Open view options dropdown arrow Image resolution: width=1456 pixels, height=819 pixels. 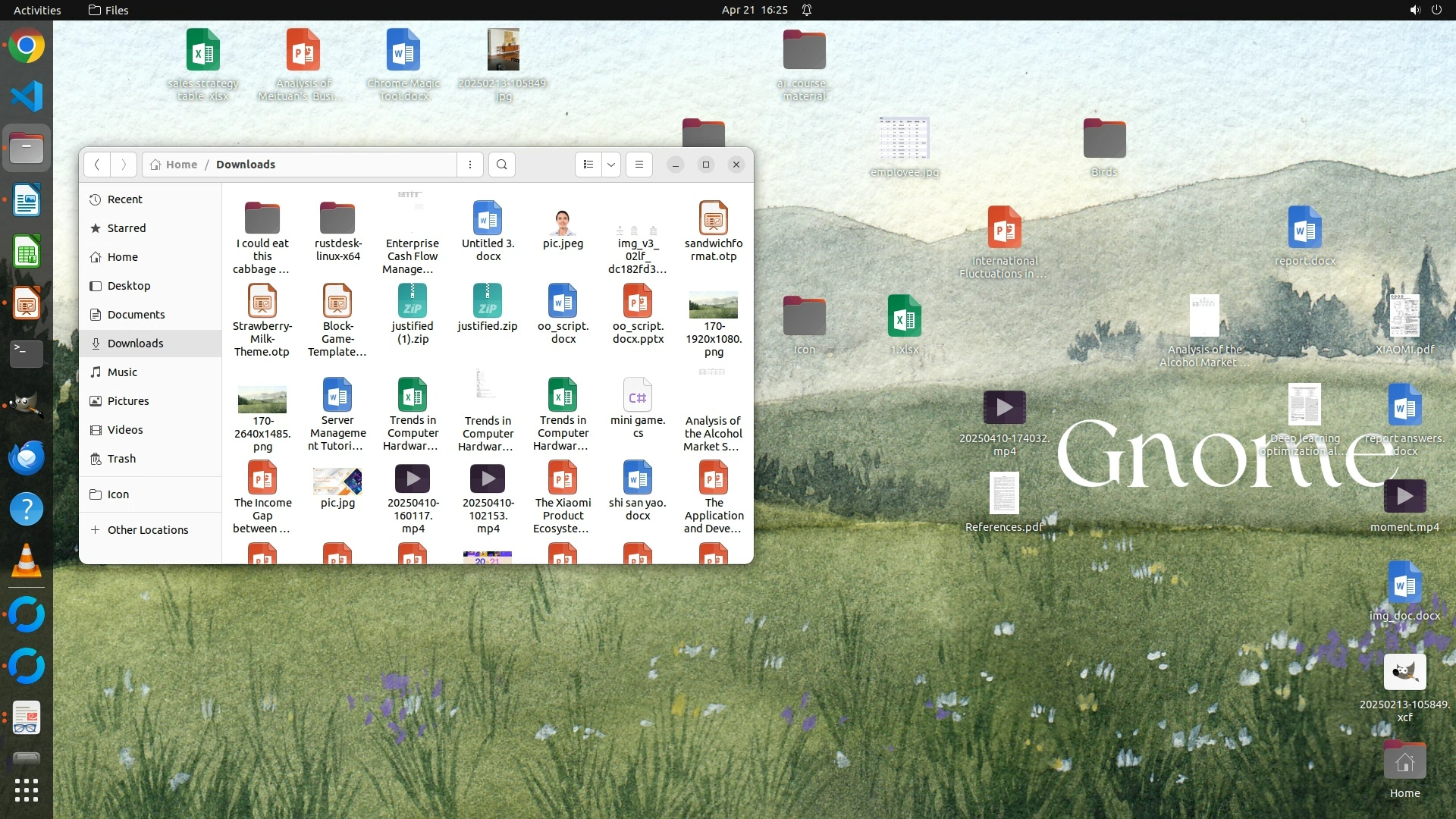click(x=610, y=165)
